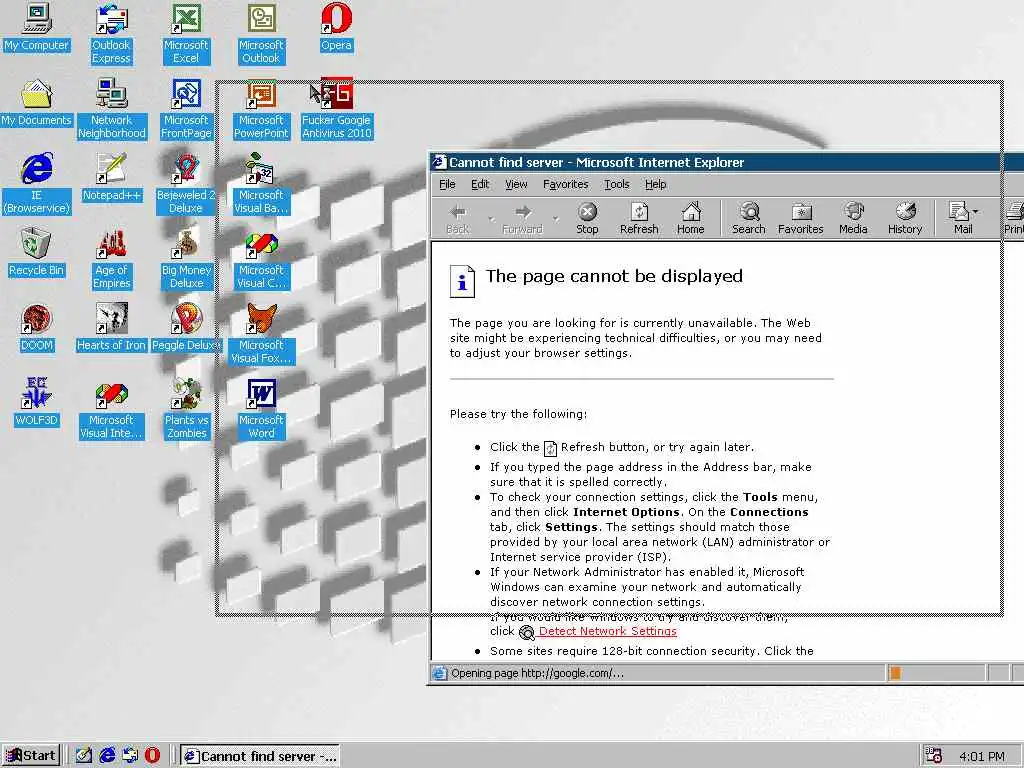
Task: Click the Opening page status bar text
Action: click(x=537, y=673)
